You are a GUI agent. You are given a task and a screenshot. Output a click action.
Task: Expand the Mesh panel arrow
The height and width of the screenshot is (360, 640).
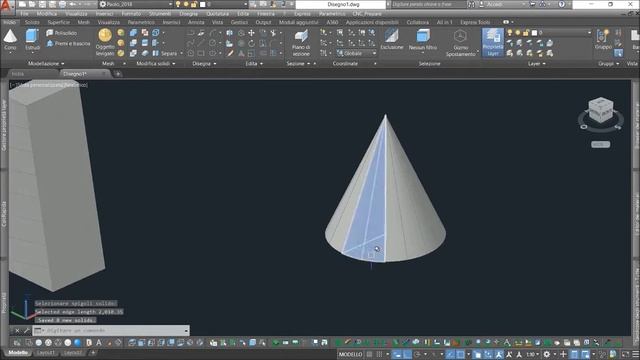124,64
